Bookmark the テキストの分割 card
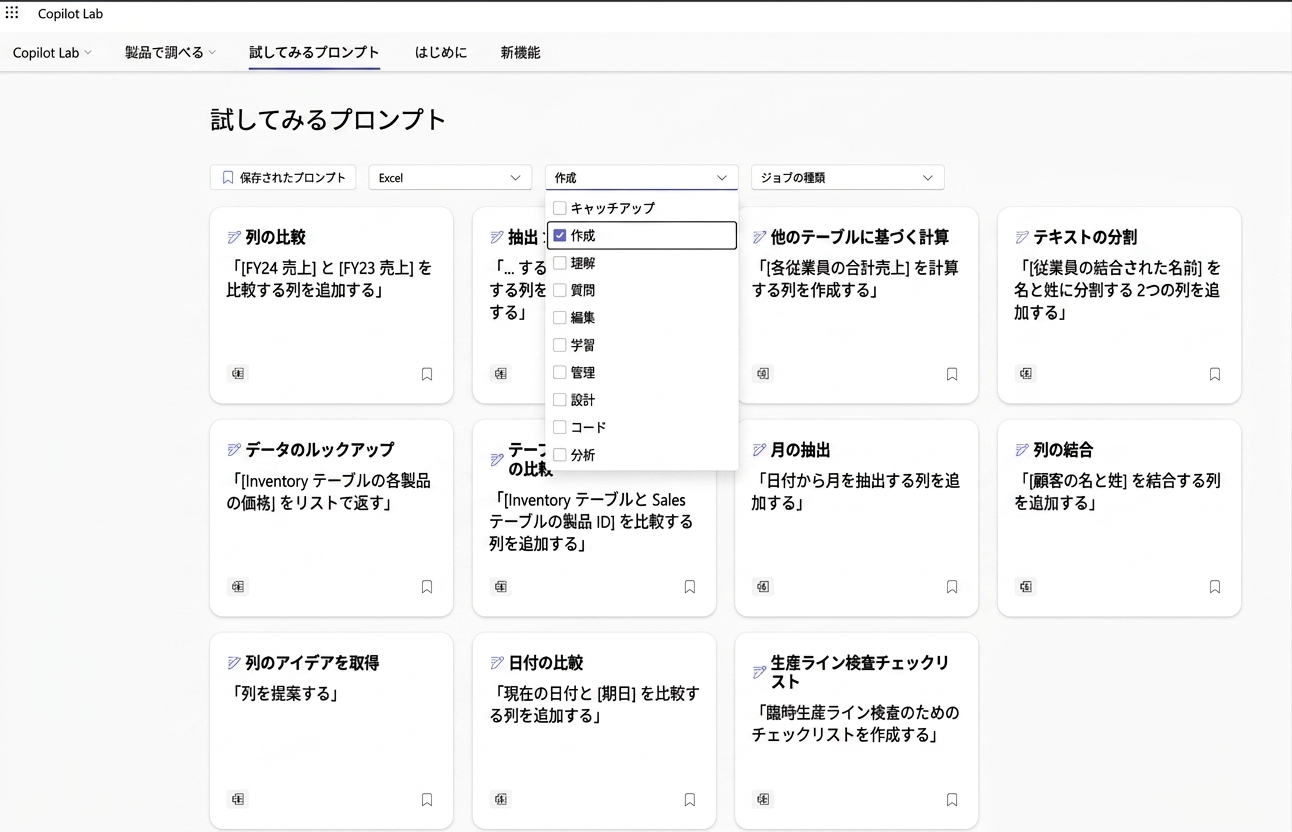The height and width of the screenshot is (832, 1292). [x=1215, y=374]
